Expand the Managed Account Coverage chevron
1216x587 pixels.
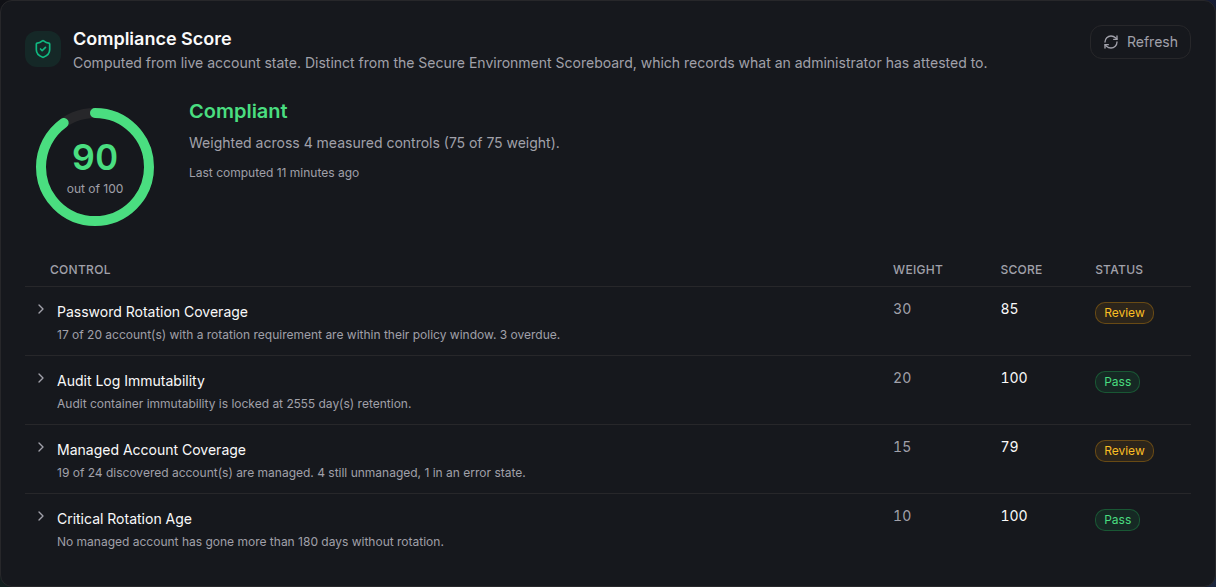pos(41,448)
